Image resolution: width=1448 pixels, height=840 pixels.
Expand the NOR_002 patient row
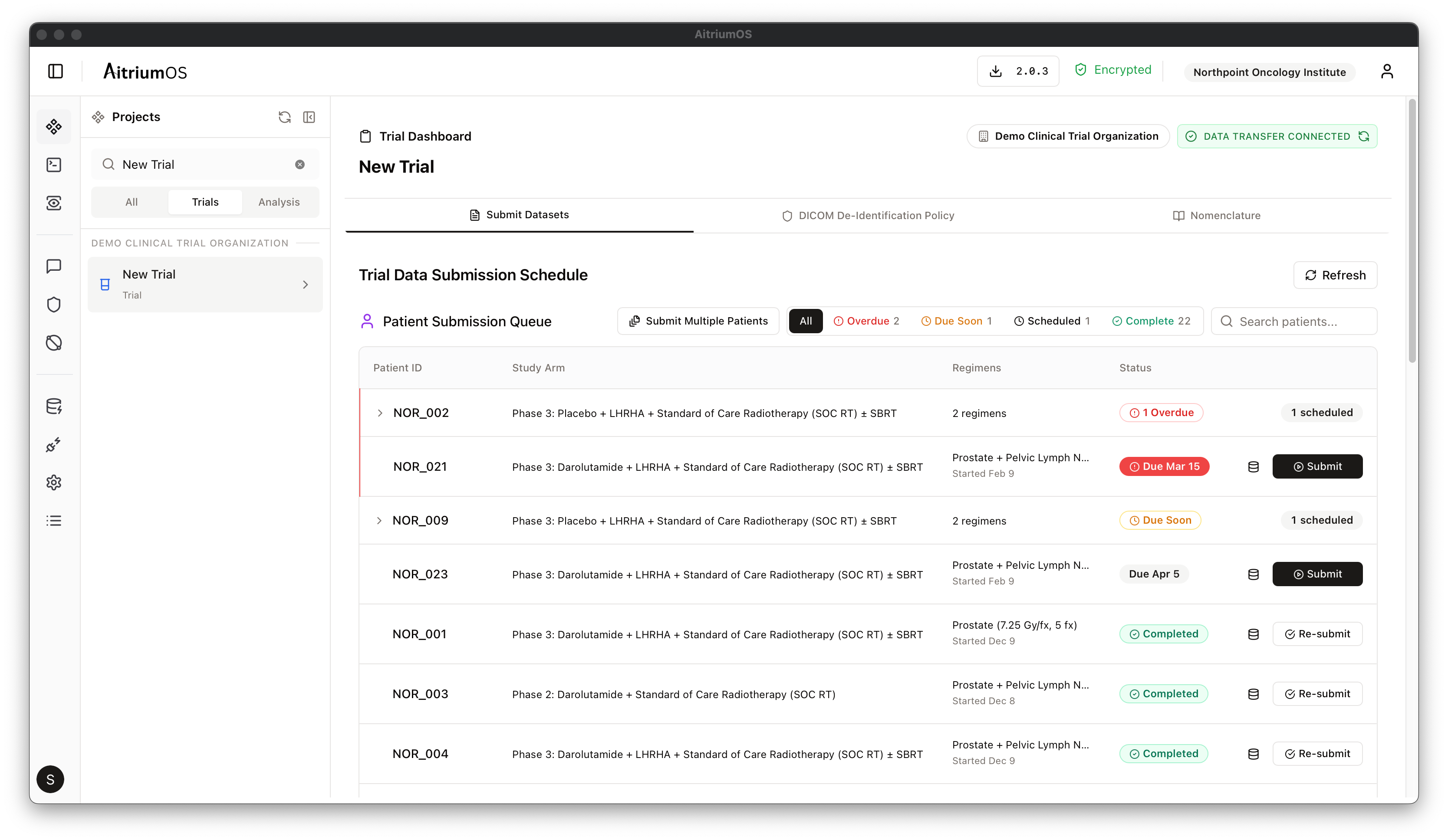pos(379,413)
